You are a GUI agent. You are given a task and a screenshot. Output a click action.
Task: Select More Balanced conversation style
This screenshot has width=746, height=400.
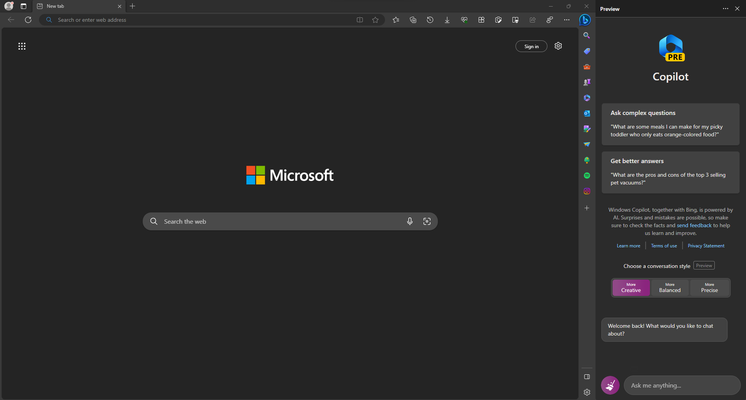click(670, 288)
